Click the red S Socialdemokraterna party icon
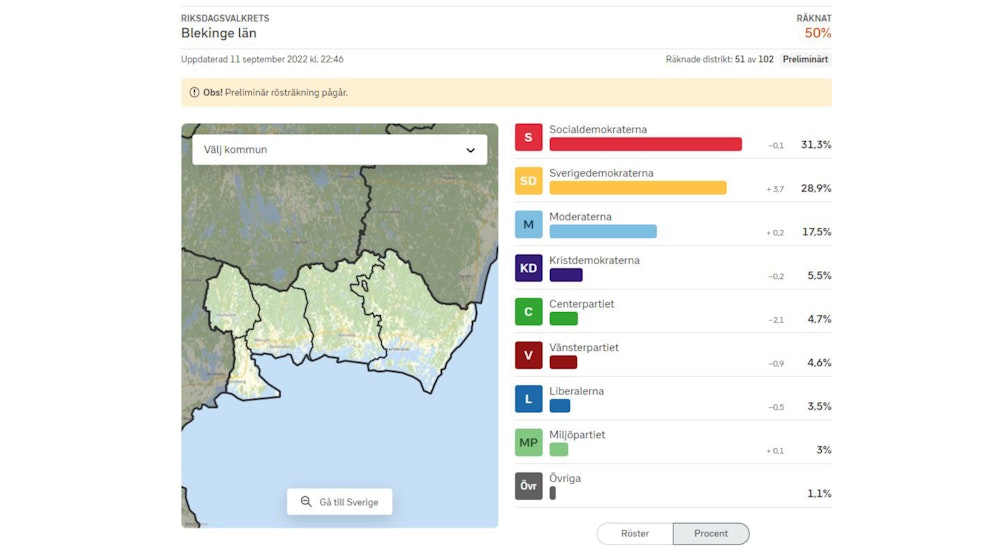This screenshot has width=992, height=558. click(528, 137)
